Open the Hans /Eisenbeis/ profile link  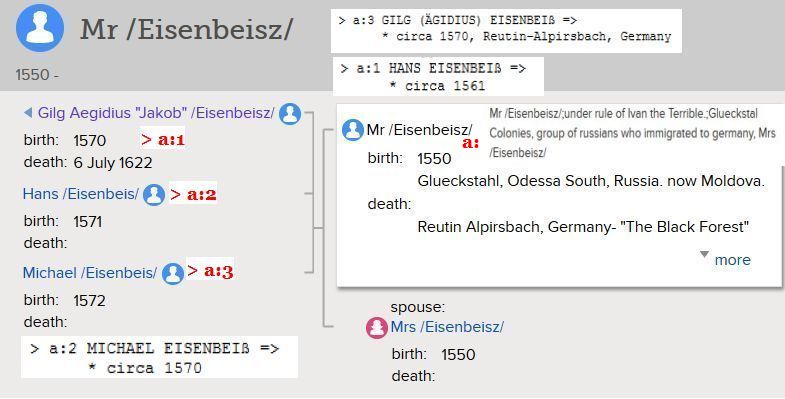81,194
